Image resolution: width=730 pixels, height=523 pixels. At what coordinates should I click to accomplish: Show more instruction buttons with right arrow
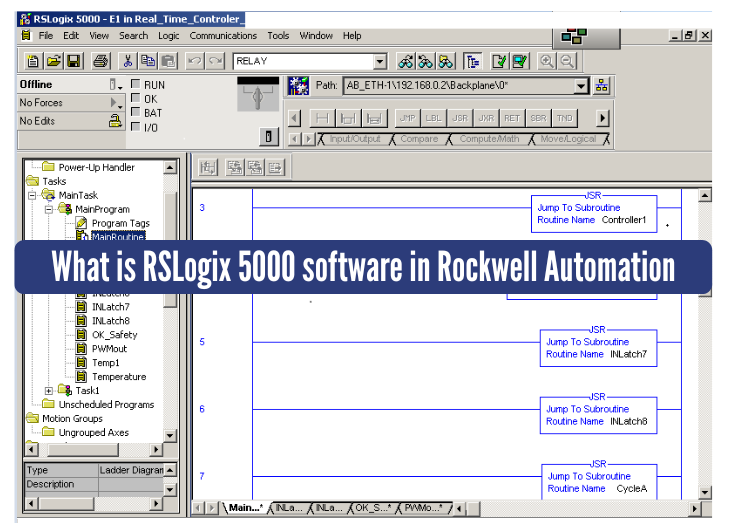[602, 118]
